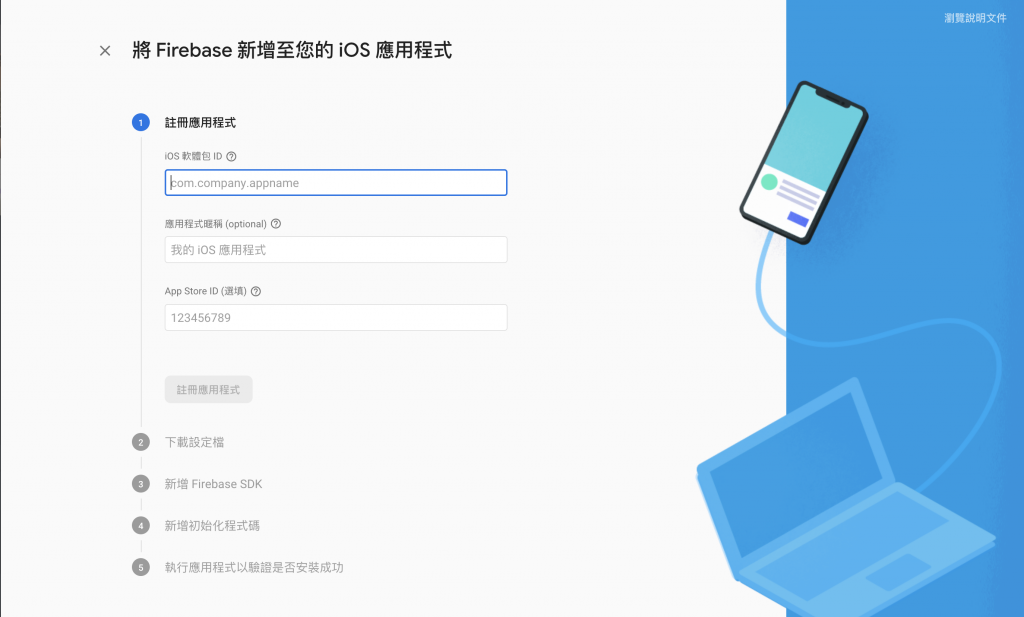
Task: Focus the com.company.appname bundle ID field
Action: (x=336, y=183)
